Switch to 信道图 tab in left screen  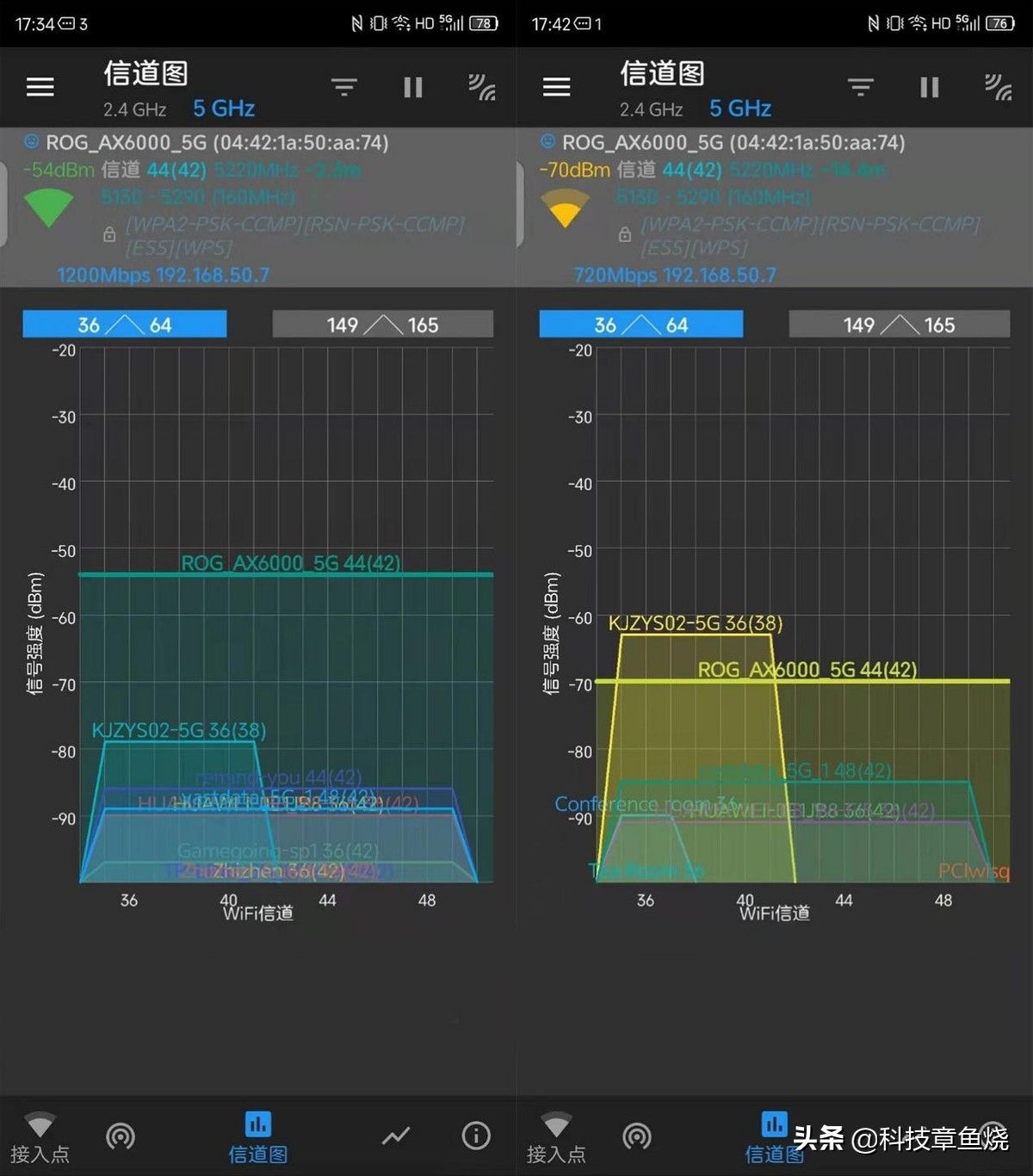(257, 1138)
